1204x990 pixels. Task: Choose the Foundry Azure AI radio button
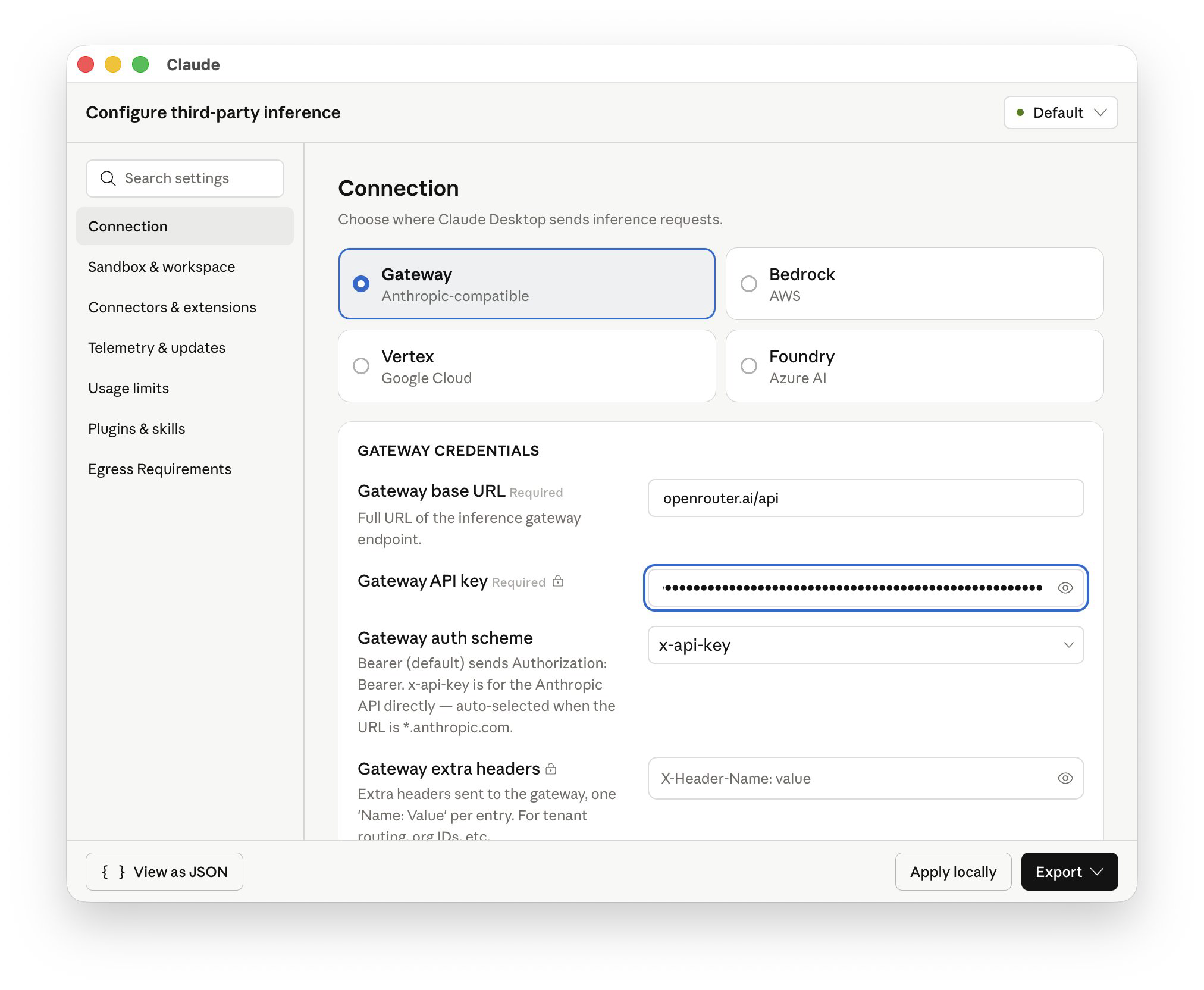(x=749, y=366)
